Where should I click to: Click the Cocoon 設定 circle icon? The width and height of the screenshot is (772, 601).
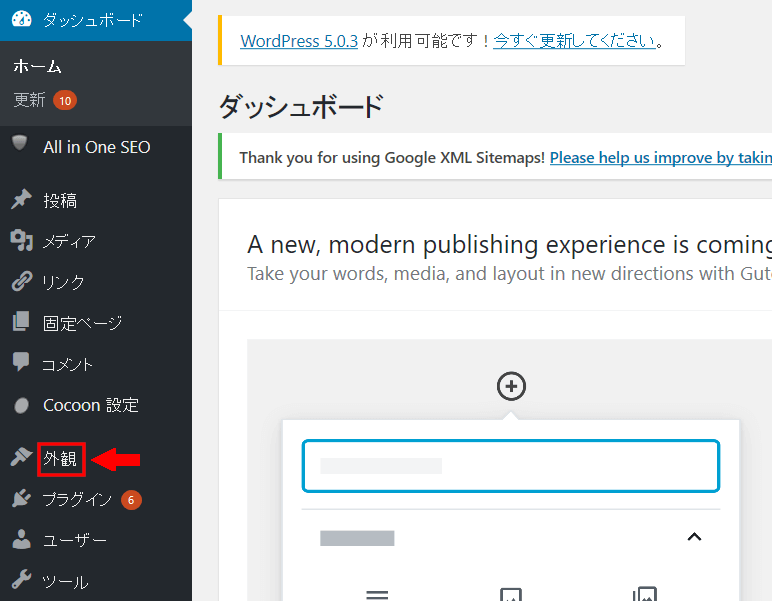tap(21, 405)
